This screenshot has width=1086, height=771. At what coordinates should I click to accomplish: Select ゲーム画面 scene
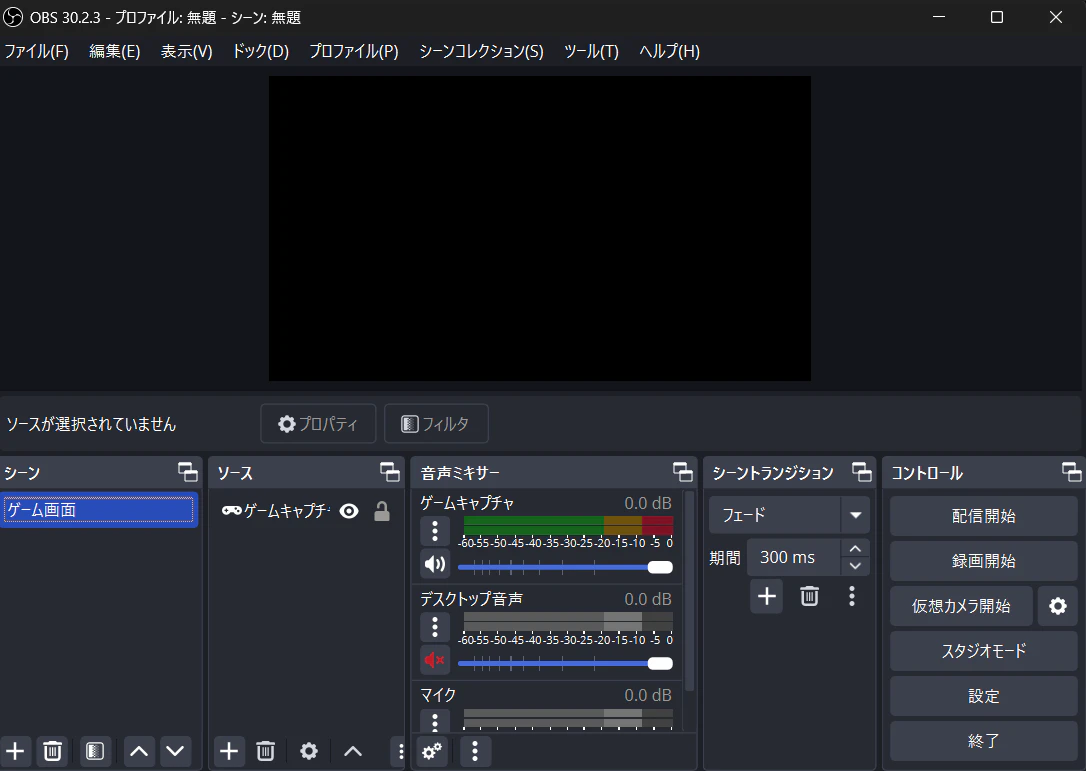(x=99, y=510)
